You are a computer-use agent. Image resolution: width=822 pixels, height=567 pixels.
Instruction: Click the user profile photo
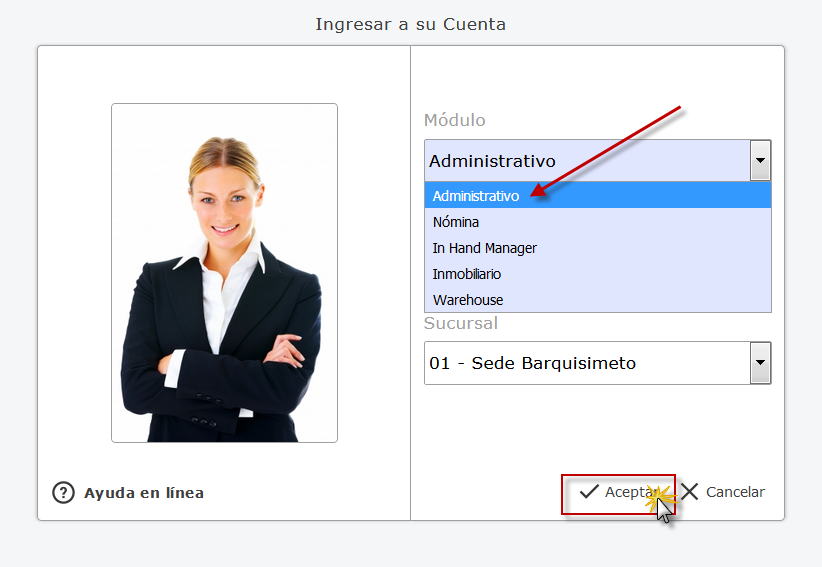224,273
